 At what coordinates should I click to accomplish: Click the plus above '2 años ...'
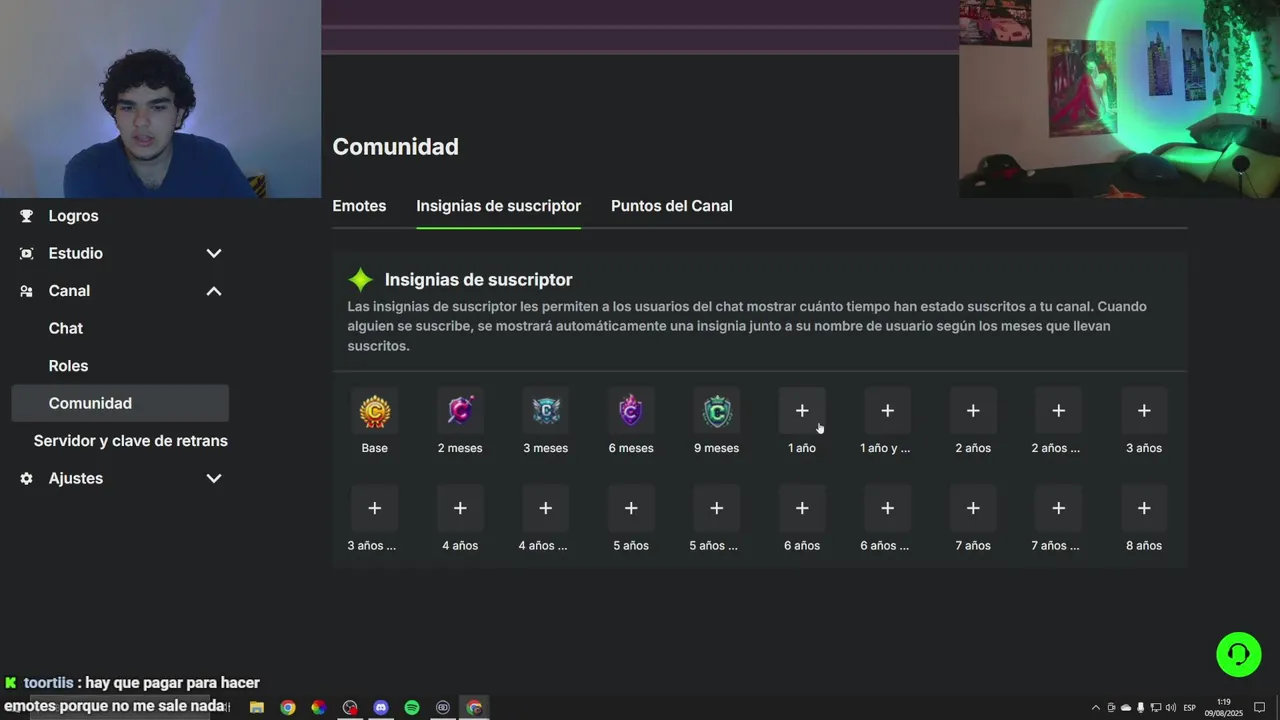[1058, 411]
